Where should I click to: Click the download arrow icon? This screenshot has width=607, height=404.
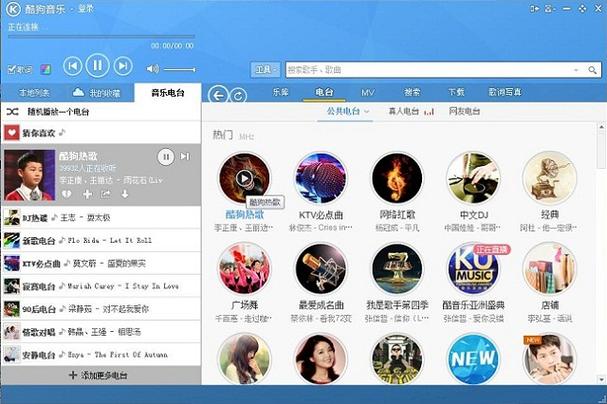click(125, 194)
